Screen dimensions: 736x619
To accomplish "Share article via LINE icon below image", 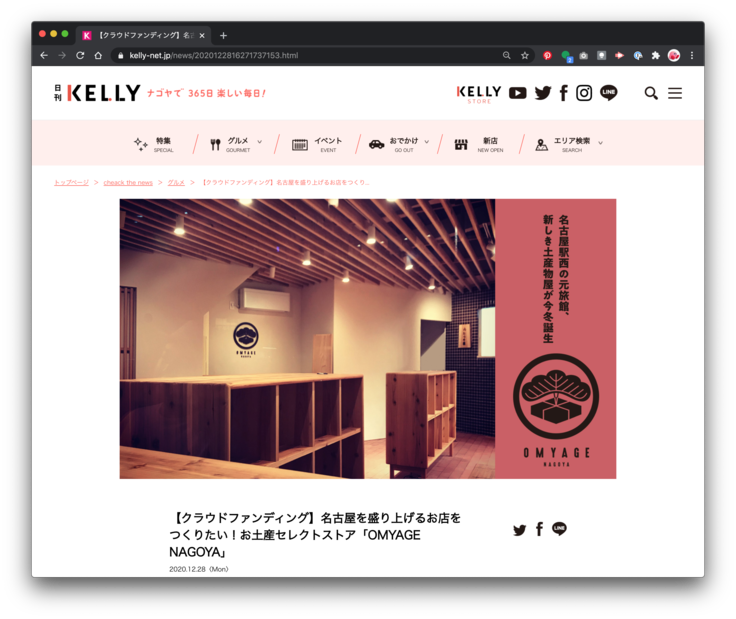I will point(559,529).
